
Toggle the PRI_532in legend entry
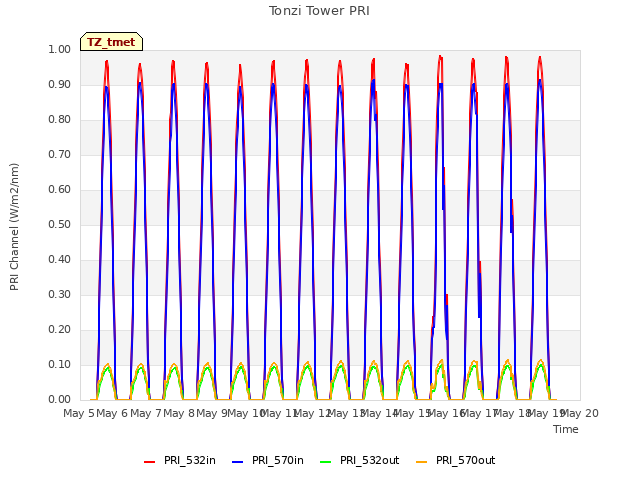180,460
